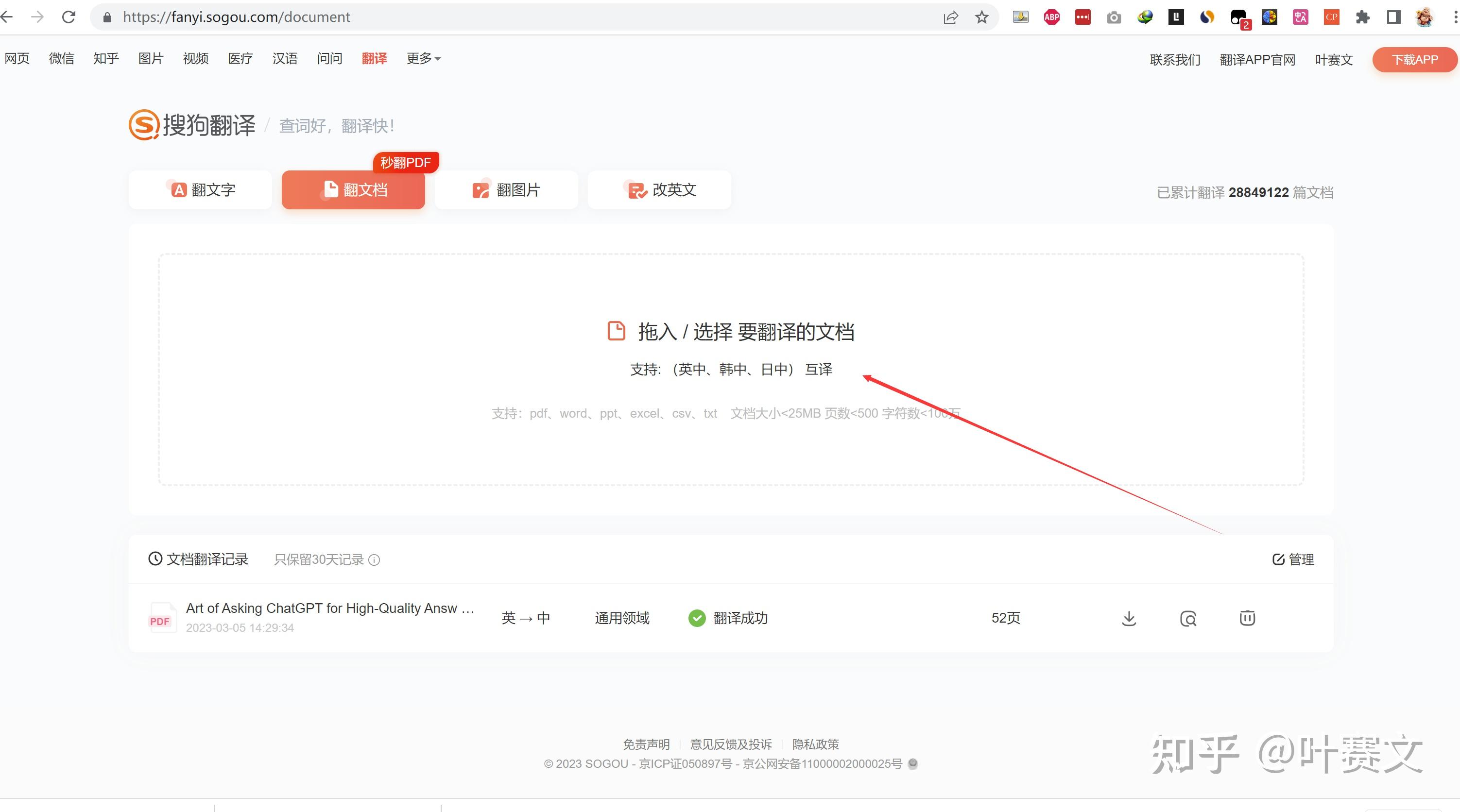
Task: Open the 改英文 tab
Action: point(659,190)
